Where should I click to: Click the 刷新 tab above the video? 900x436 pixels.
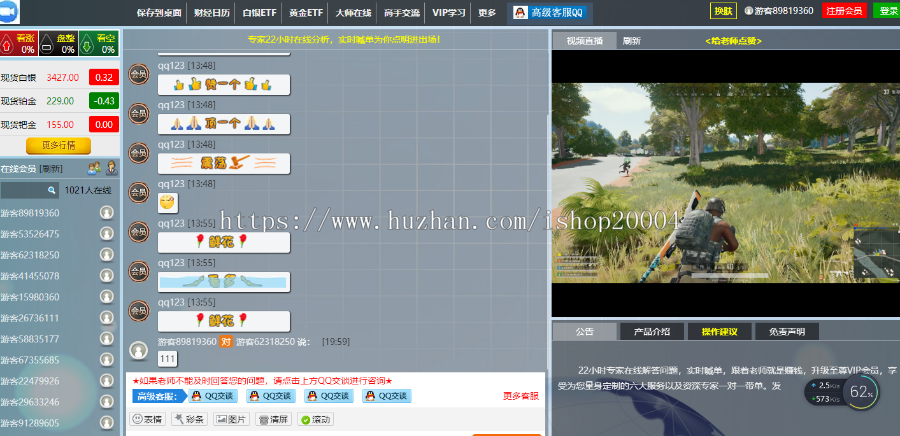tap(632, 41)
